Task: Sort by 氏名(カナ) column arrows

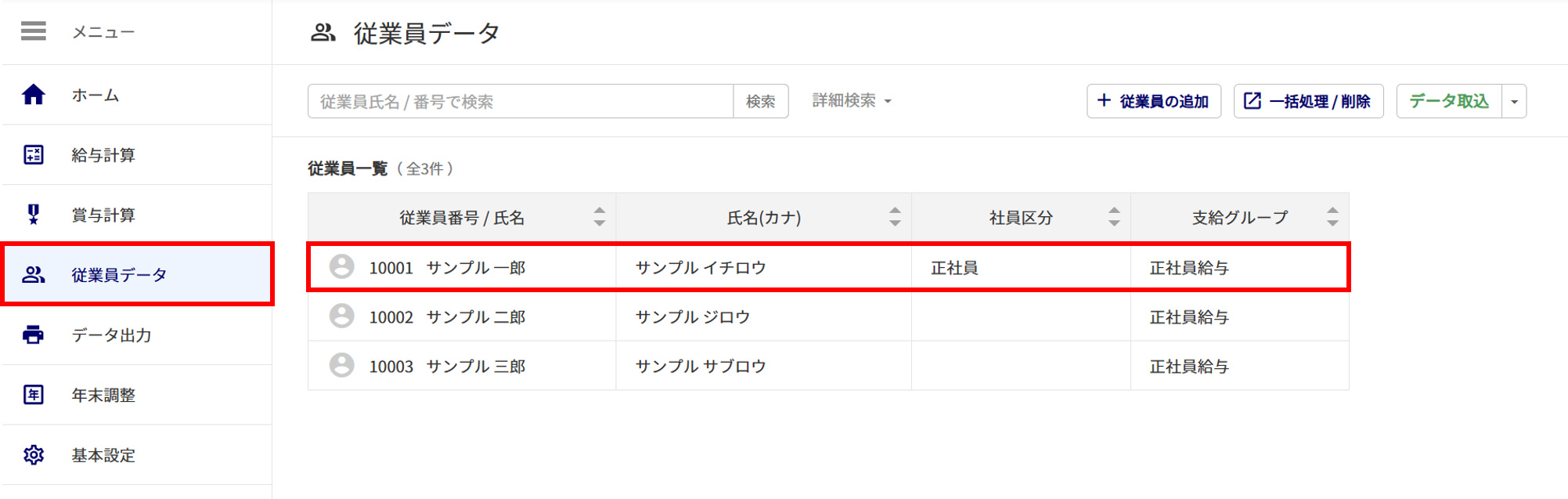Action: point(895,217)
